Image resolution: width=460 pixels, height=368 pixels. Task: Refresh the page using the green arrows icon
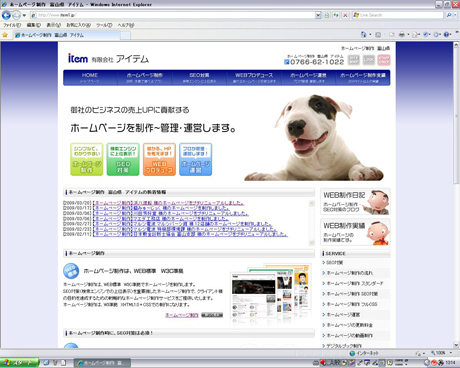(336, 15)
